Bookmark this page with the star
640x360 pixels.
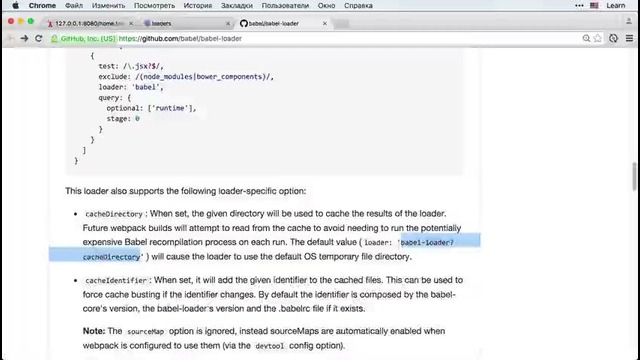click(x=598, y=38)
